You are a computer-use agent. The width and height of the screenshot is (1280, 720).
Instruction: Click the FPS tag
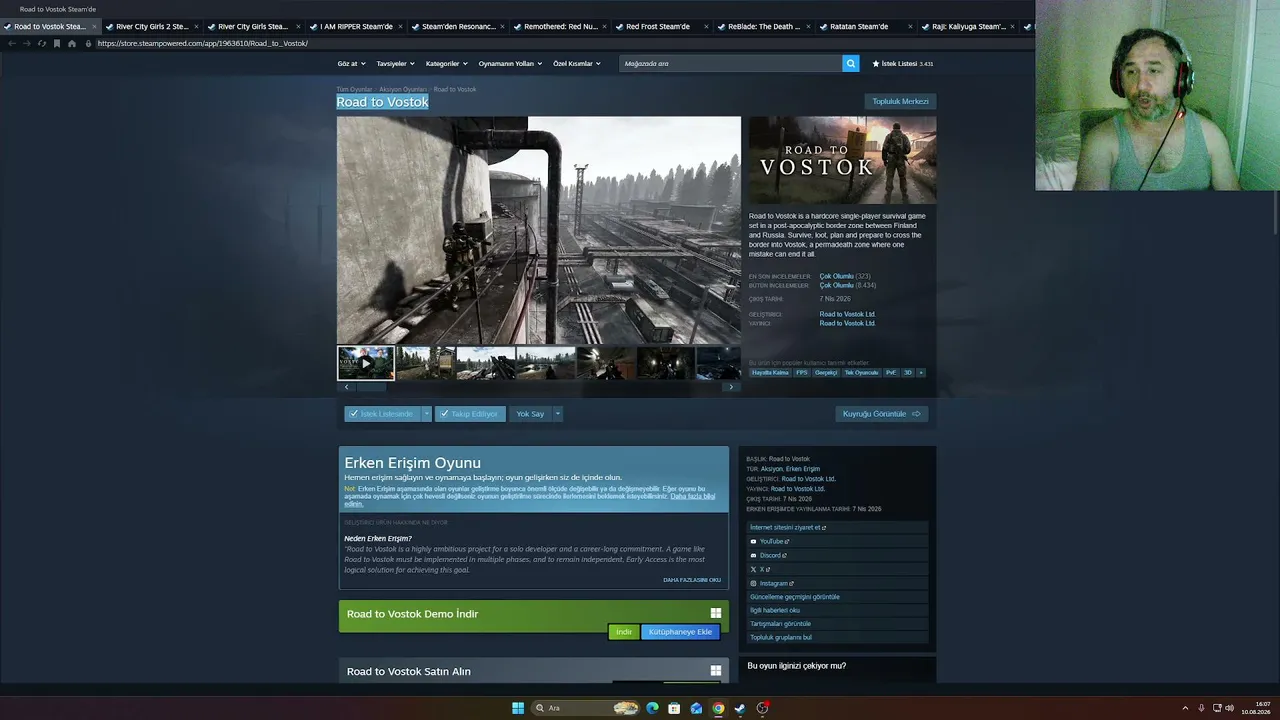802,373
